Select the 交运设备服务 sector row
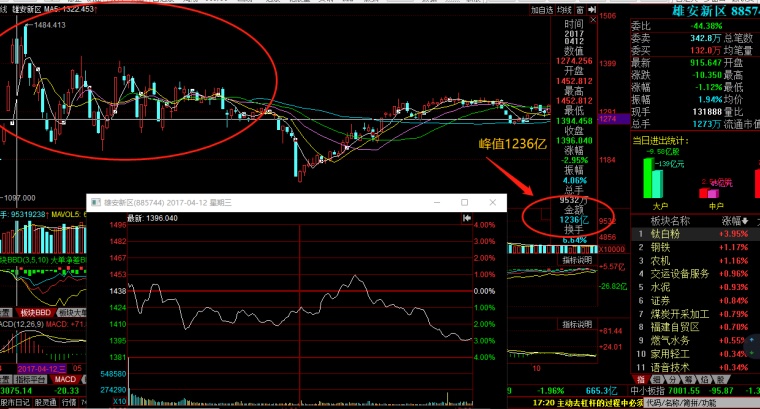Viewport: 760px width, 409px height. coord(696,274)
